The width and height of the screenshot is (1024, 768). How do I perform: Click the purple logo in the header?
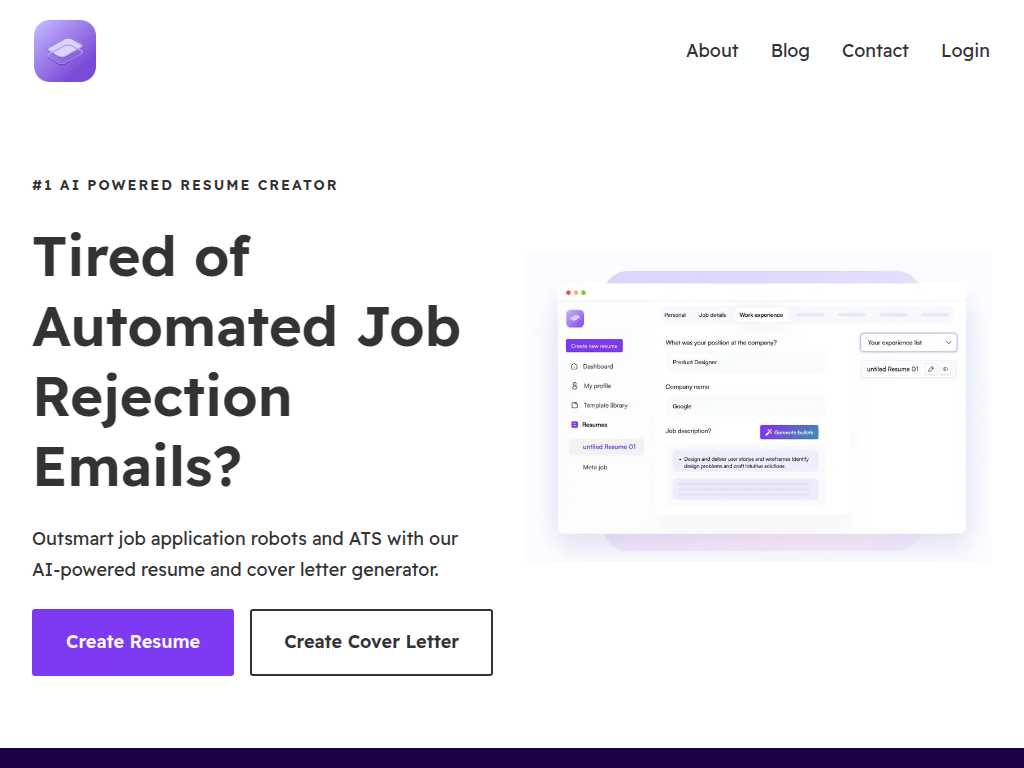coord(65,51)
